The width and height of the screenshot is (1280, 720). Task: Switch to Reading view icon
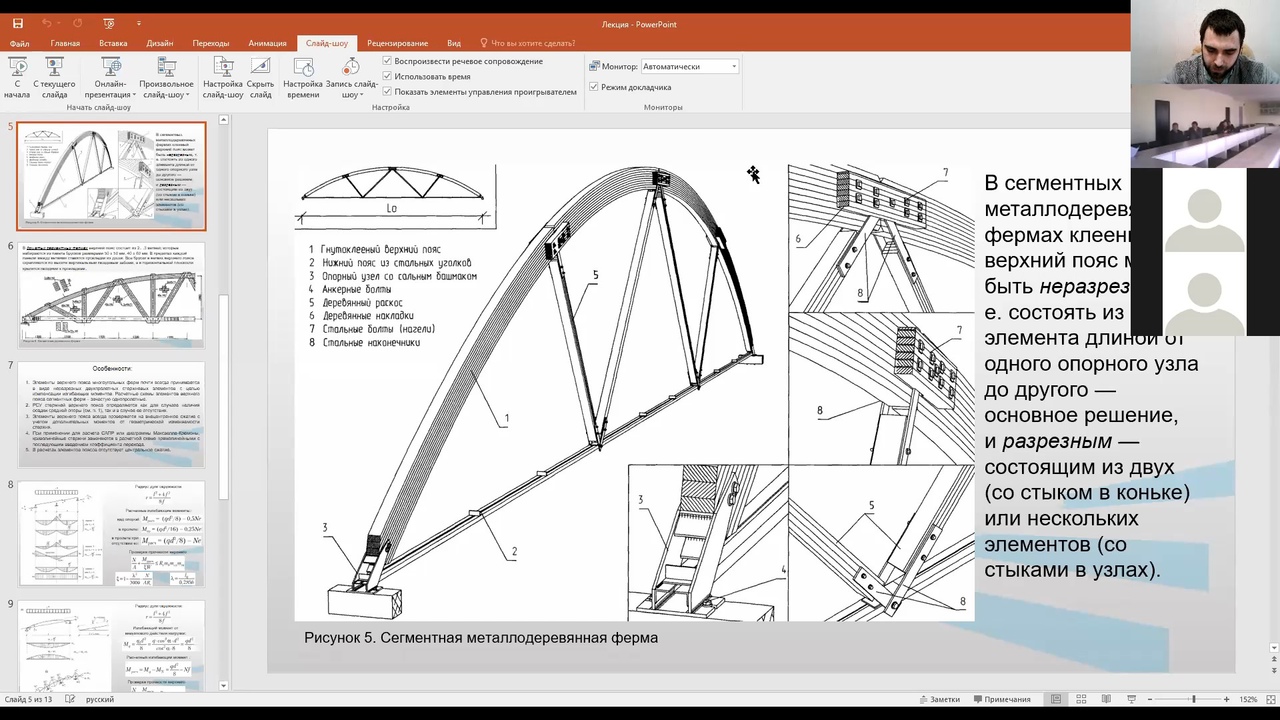click(1106, 699)
